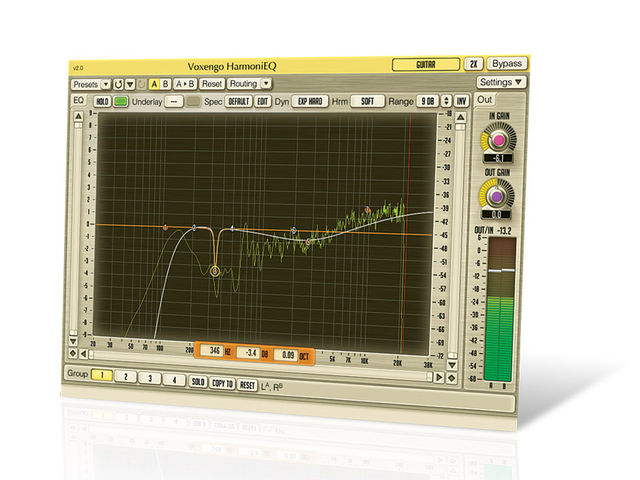The image size is (640, 480).
Task: Select Group 1
Action: point(102,375)
